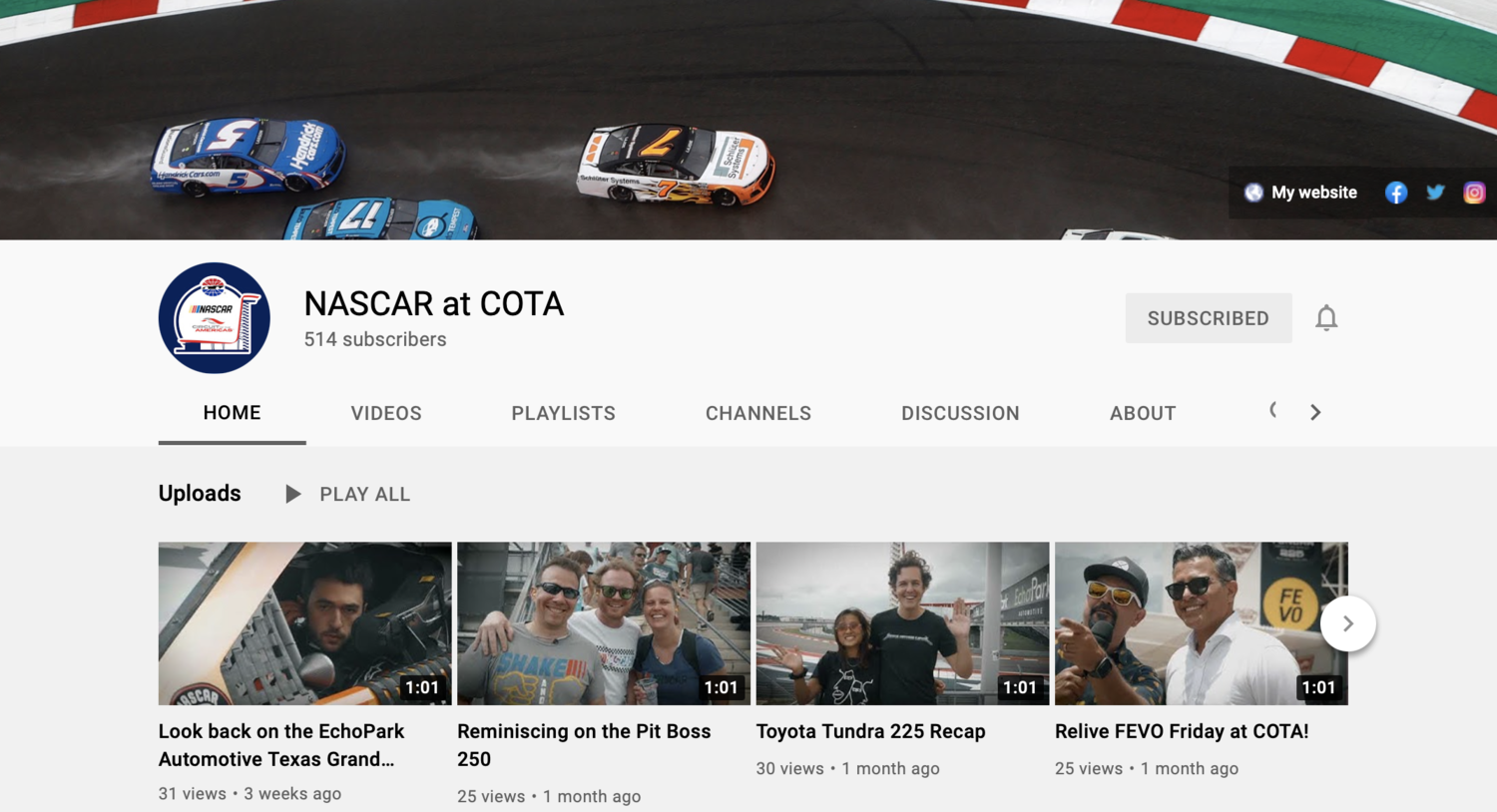Open the Toyota Tundra 225 Recap thumbnail

coord(902,623)
